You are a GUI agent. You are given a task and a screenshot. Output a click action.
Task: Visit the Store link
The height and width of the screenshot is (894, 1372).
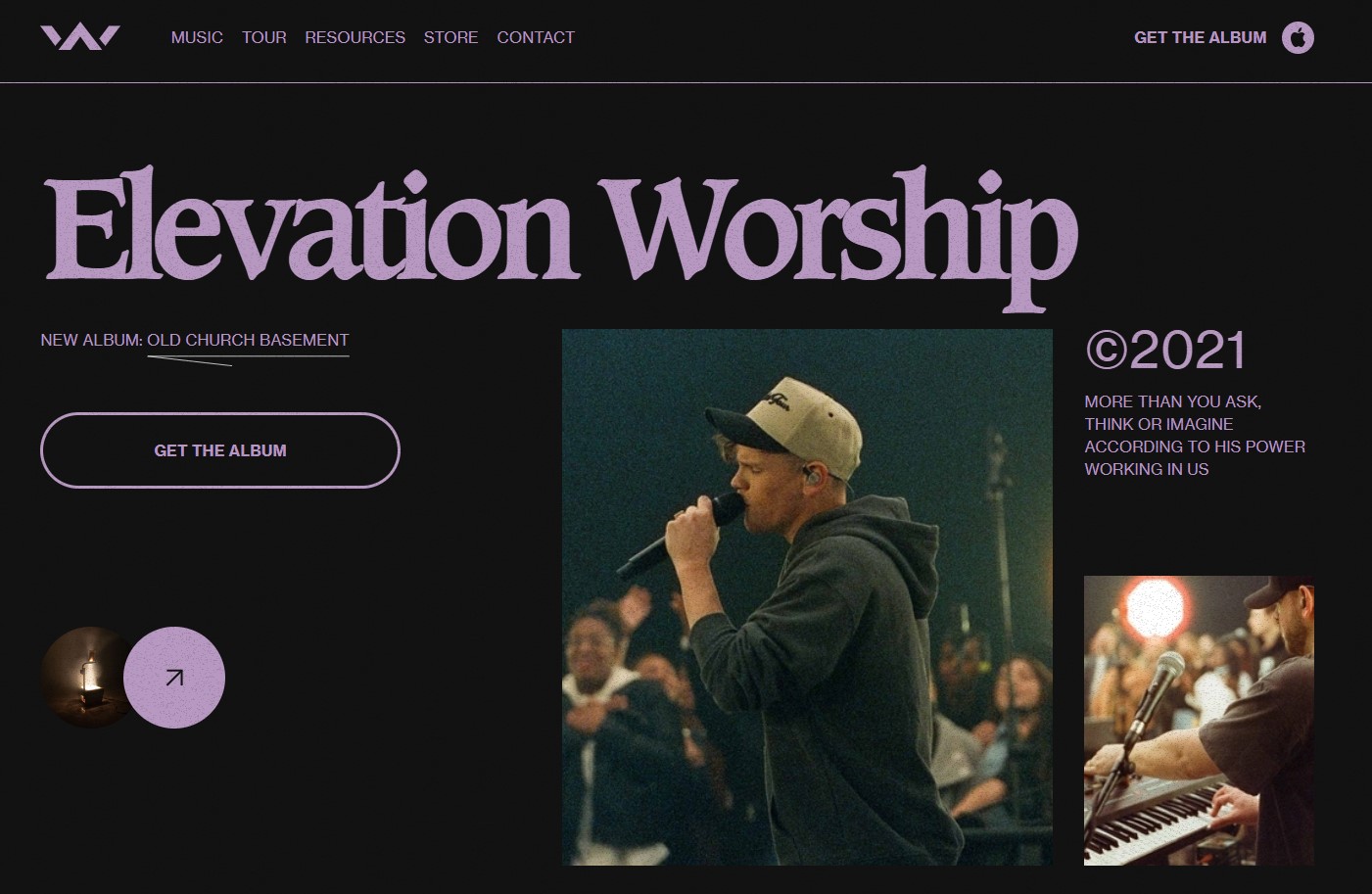(450, 37)
